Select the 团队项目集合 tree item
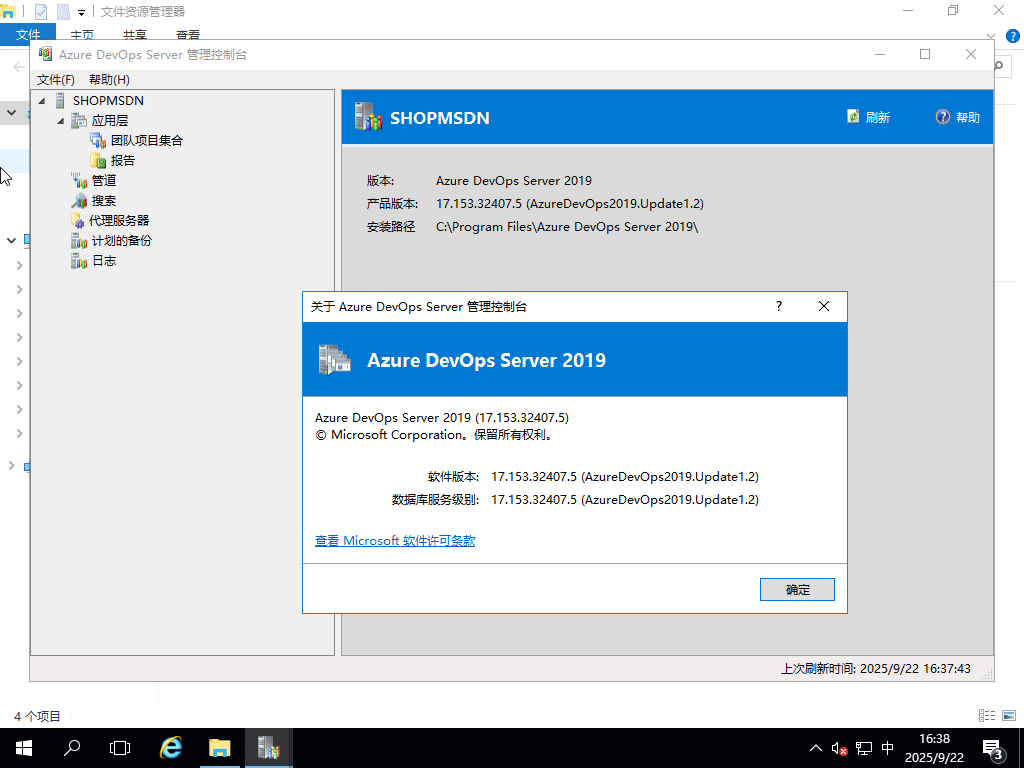The height and width of the screenshot is (768, 1024). 146,140
